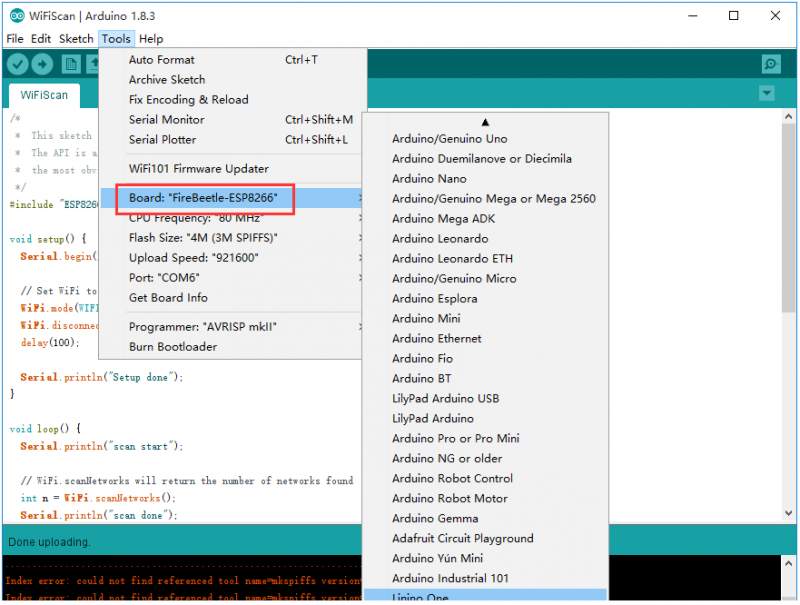
Task: Expand Programmer AVRISP mkII submenu
Action: tap(233, 326)
